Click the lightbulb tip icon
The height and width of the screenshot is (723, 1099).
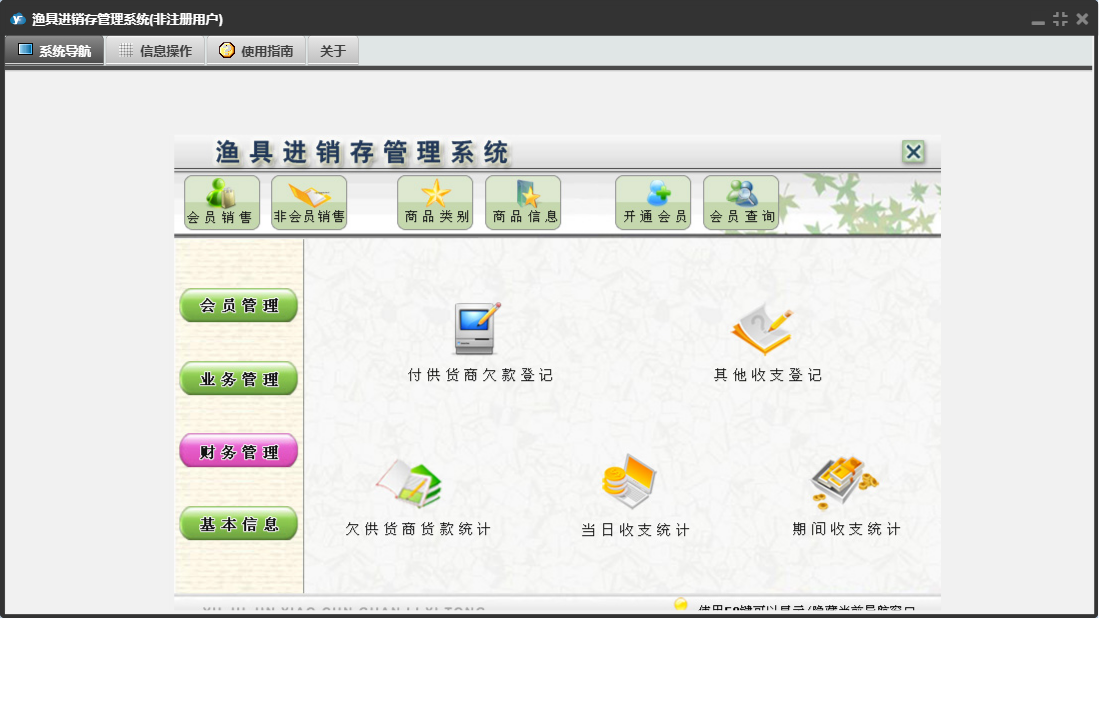click(x=681, y=604)
